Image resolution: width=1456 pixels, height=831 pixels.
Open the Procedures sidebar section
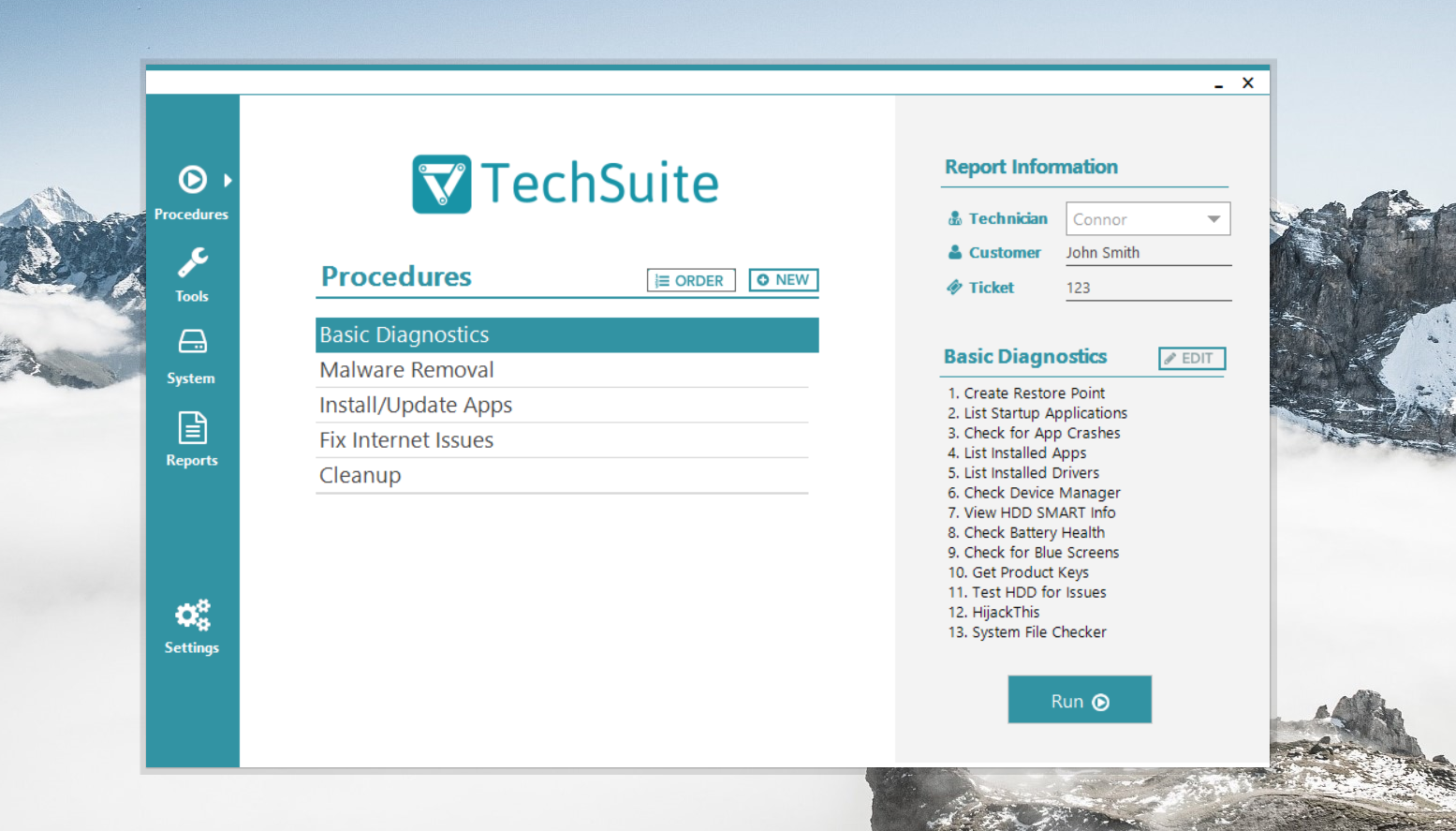coord(191,194)
